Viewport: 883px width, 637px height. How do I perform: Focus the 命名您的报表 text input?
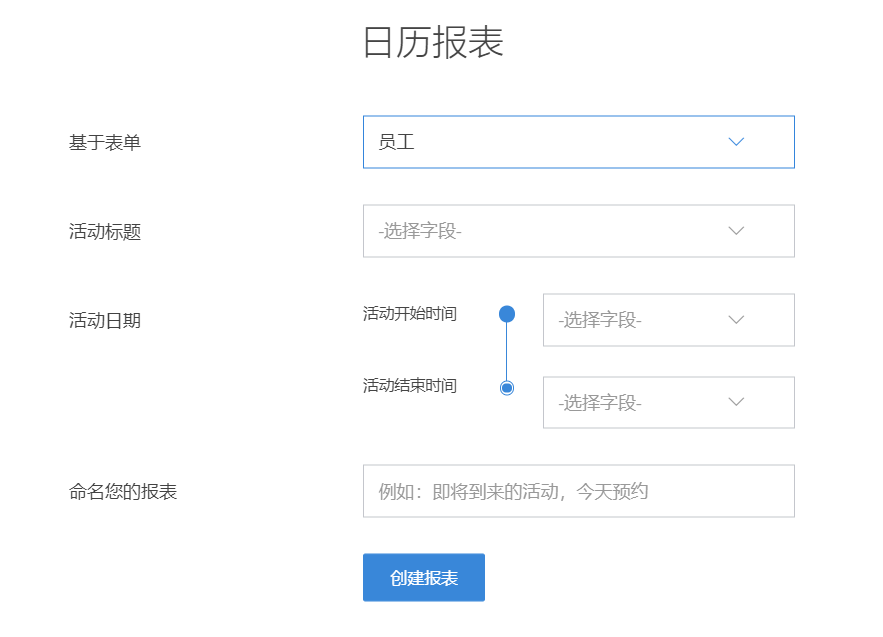(x=578, y=491)
